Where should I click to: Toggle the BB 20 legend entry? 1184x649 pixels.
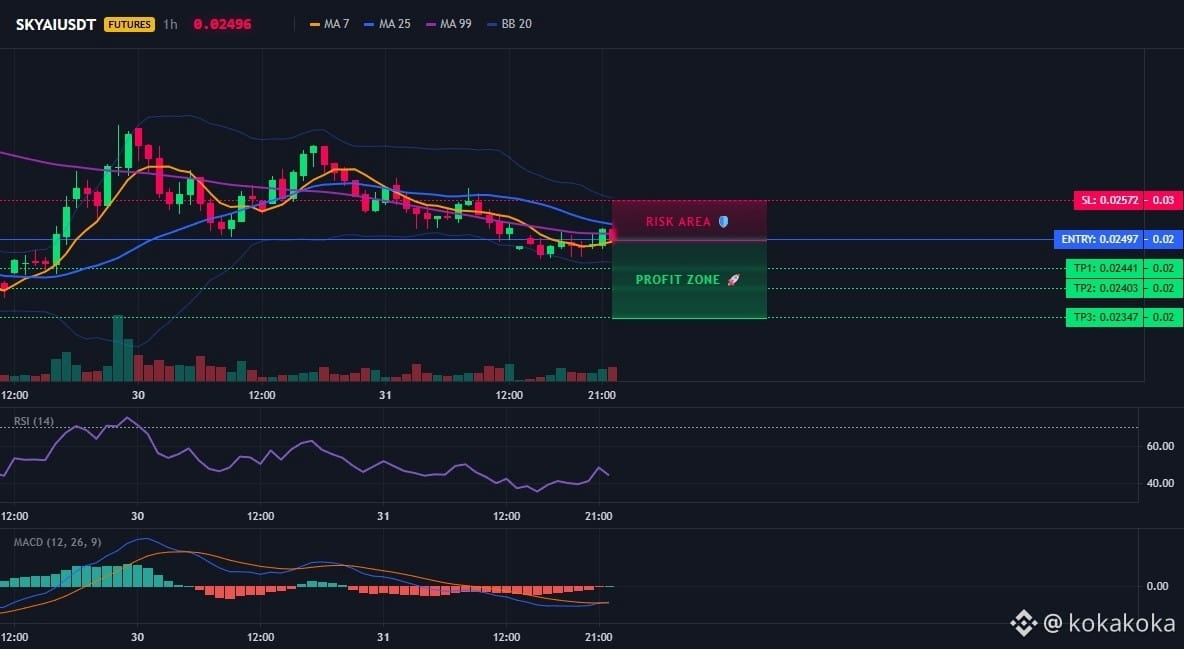click(510, 24)
